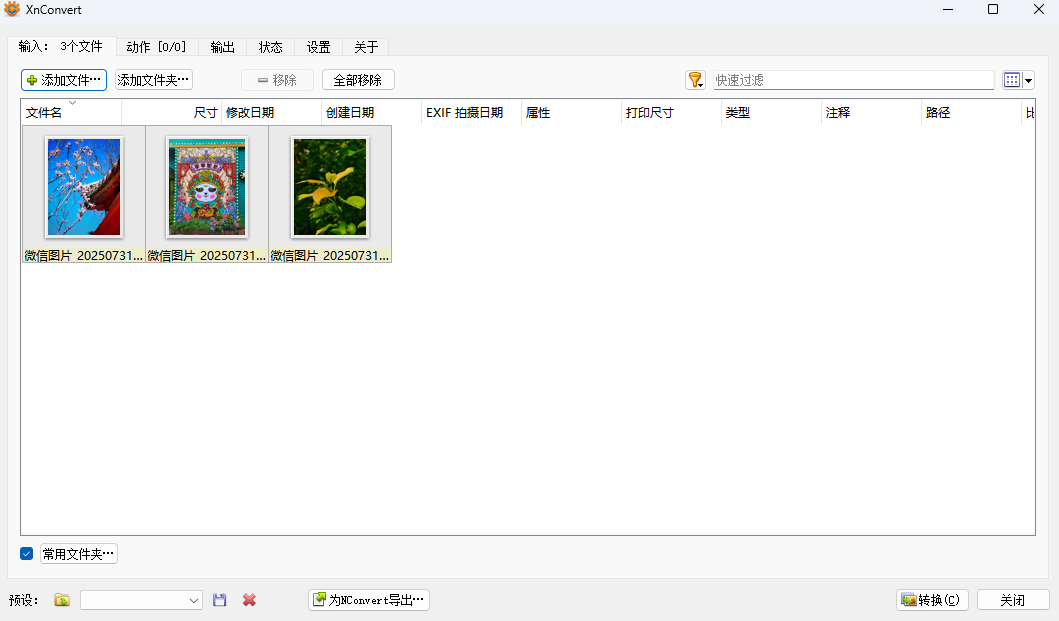Open the 输出 tab

[221, 46]
